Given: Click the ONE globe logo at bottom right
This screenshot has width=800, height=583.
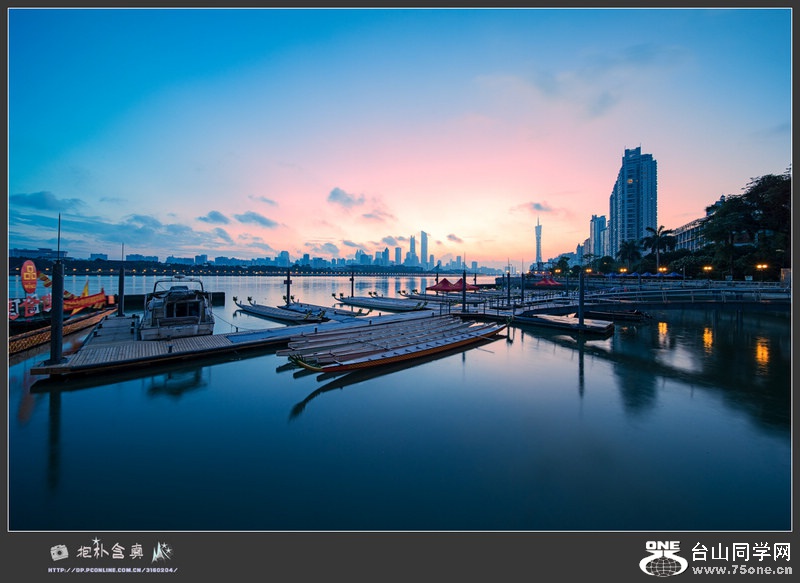Looking at the screenshot, I should (x=663, y=559).
